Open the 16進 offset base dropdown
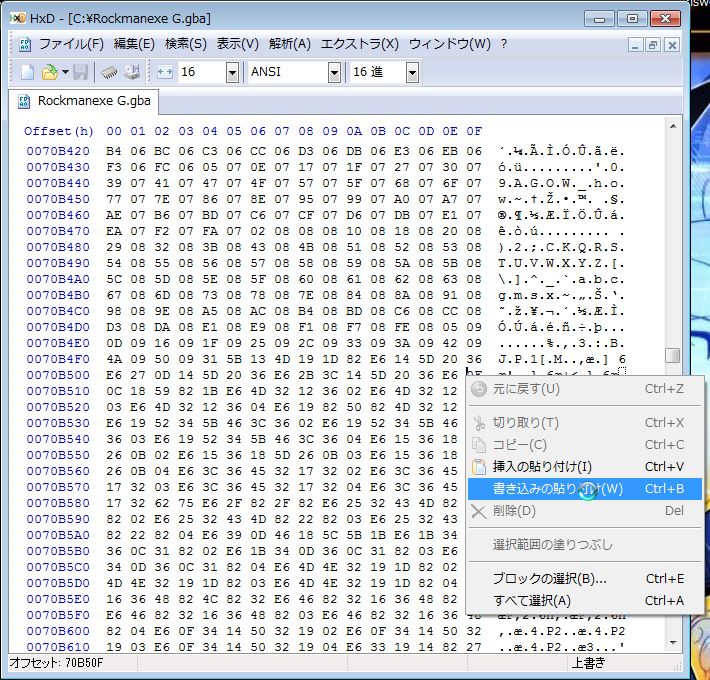The image size is (710, 680). pyautogui.click(x=412, y=72)
